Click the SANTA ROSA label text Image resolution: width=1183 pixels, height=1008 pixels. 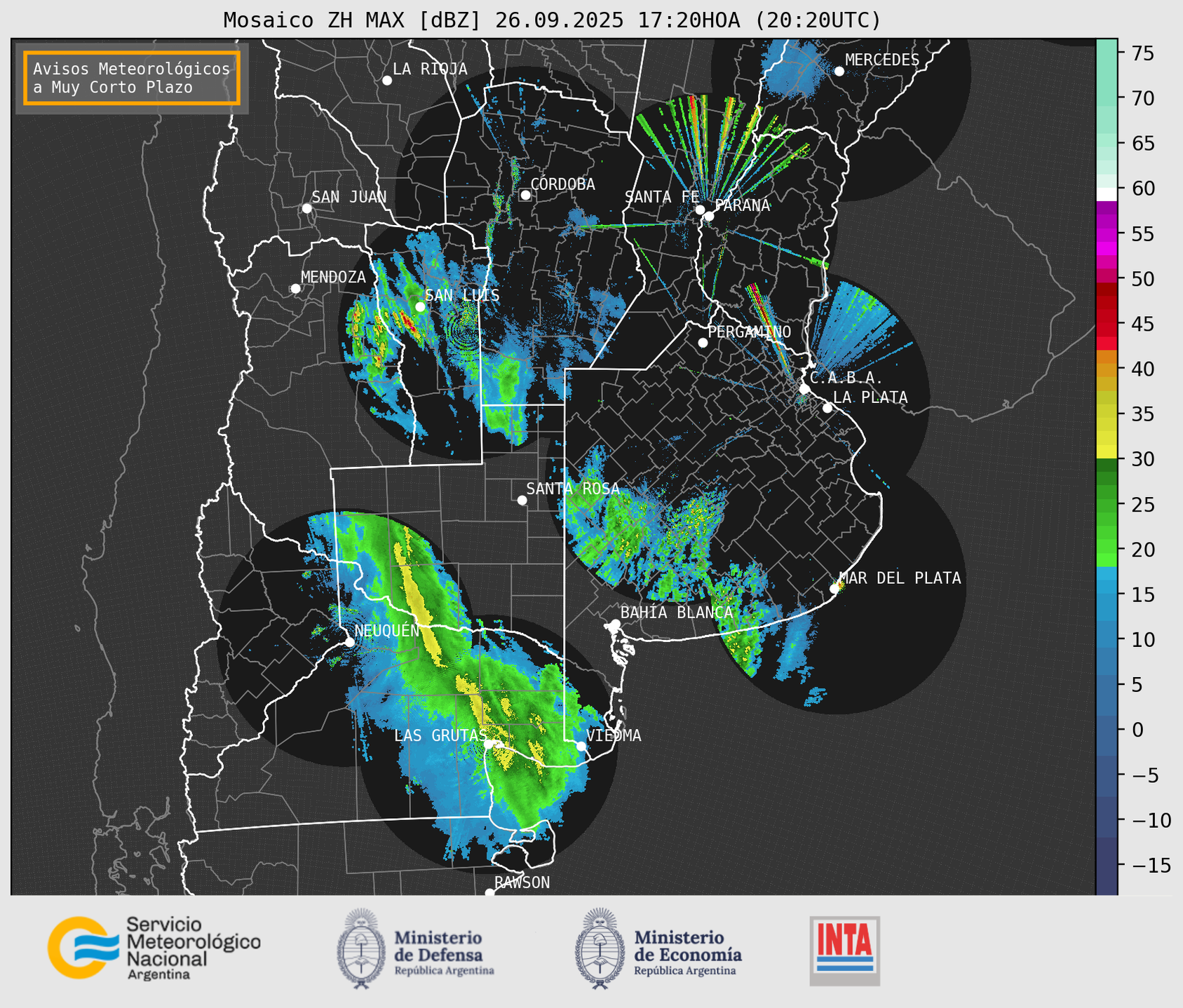pyautogui.click(x=573, y=489)
